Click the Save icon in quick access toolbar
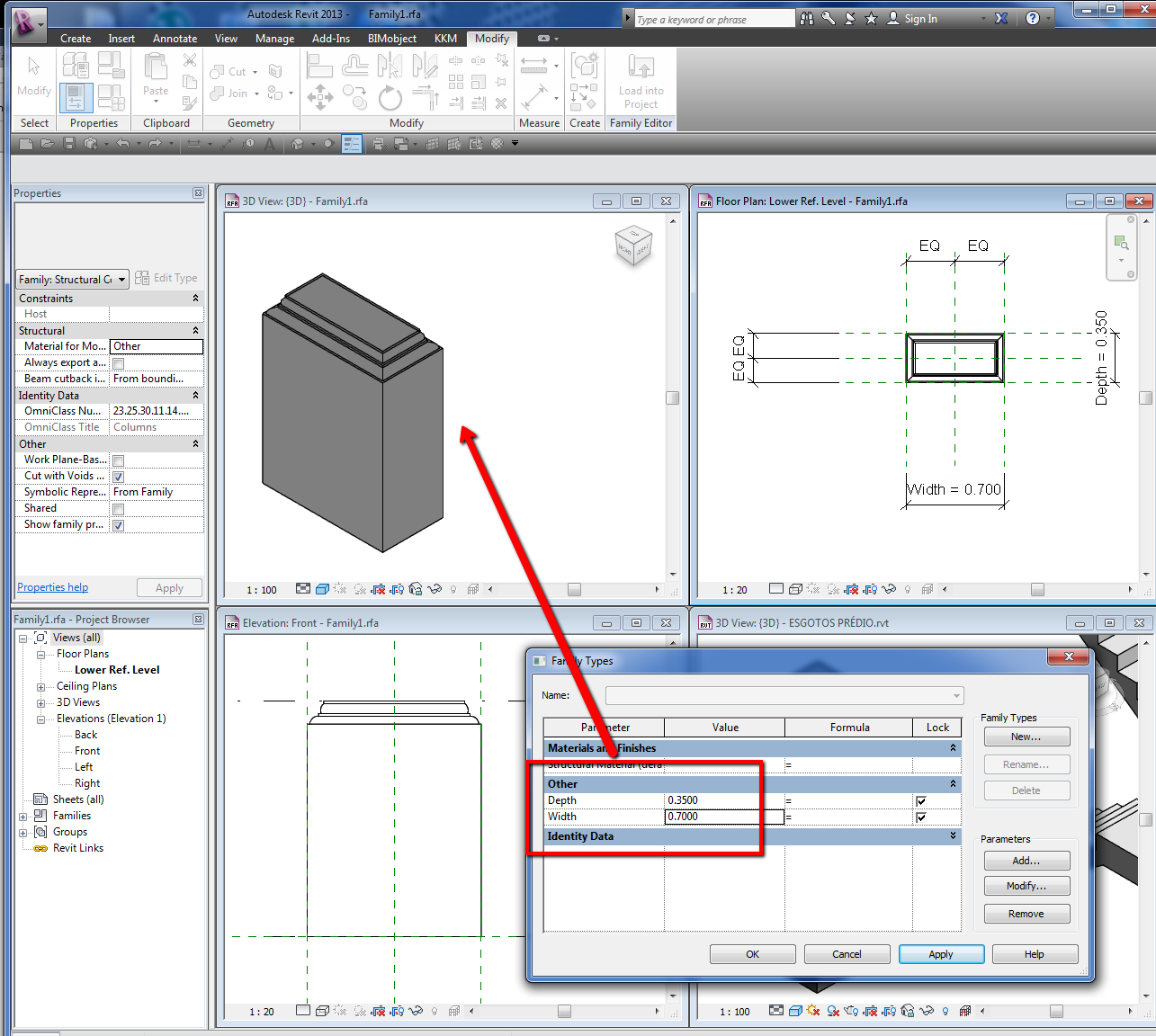This screenshot has width=1156, height=1036. pyautogui.click(x=68, y=144)
